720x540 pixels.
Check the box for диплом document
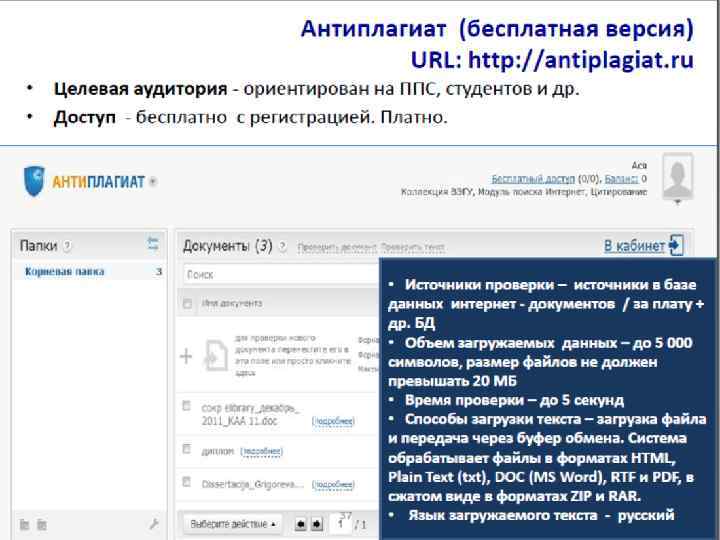(x=186, y=448)
